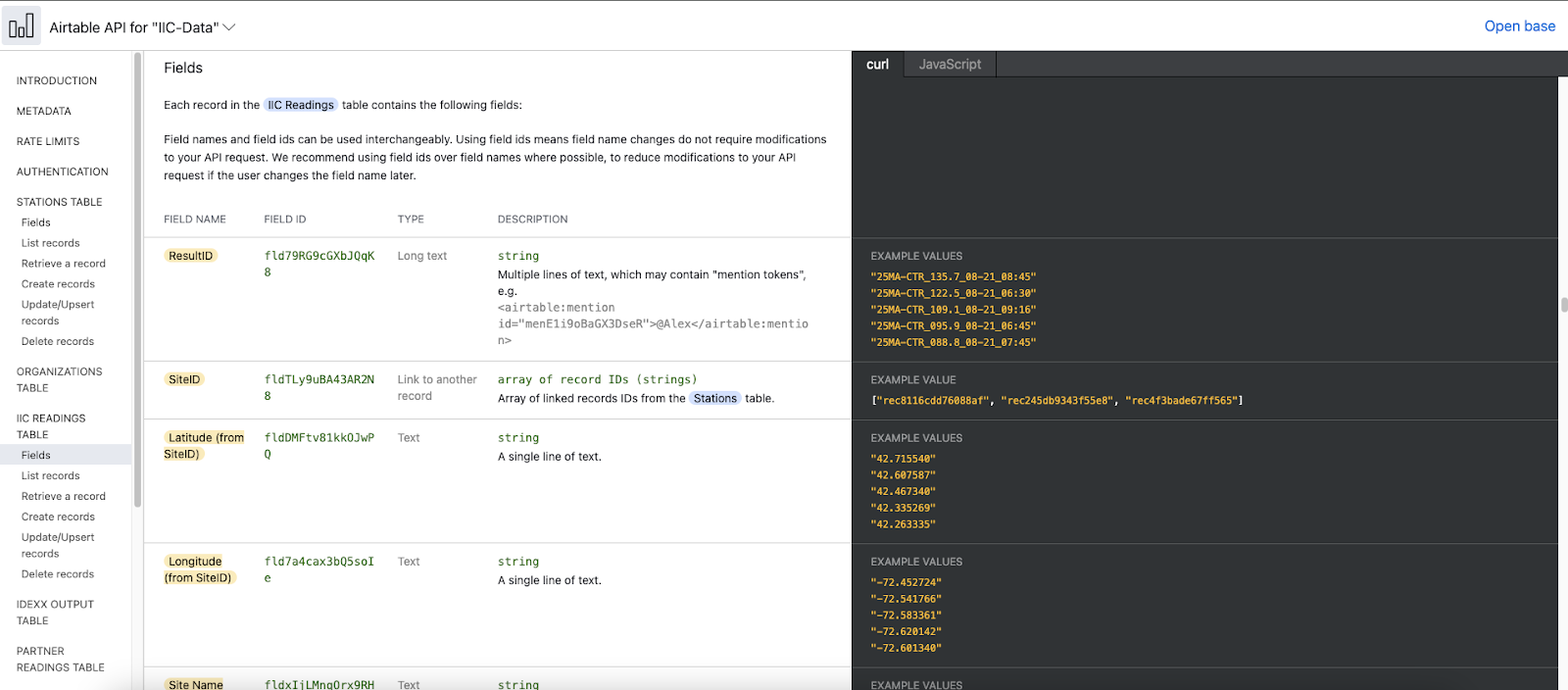This screenshot has width=1568, height=690.
Task: Select field ID fldTLy9uBA43AR2N8
Action: pos(319,388)
